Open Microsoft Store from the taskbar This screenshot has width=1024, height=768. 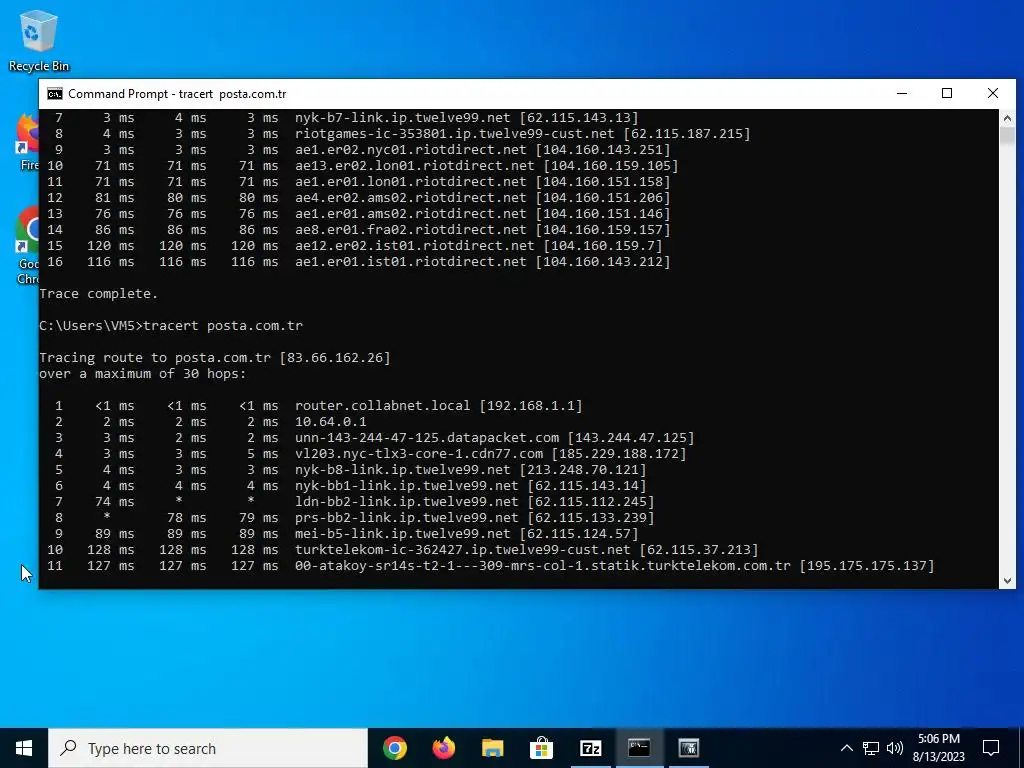541,748
